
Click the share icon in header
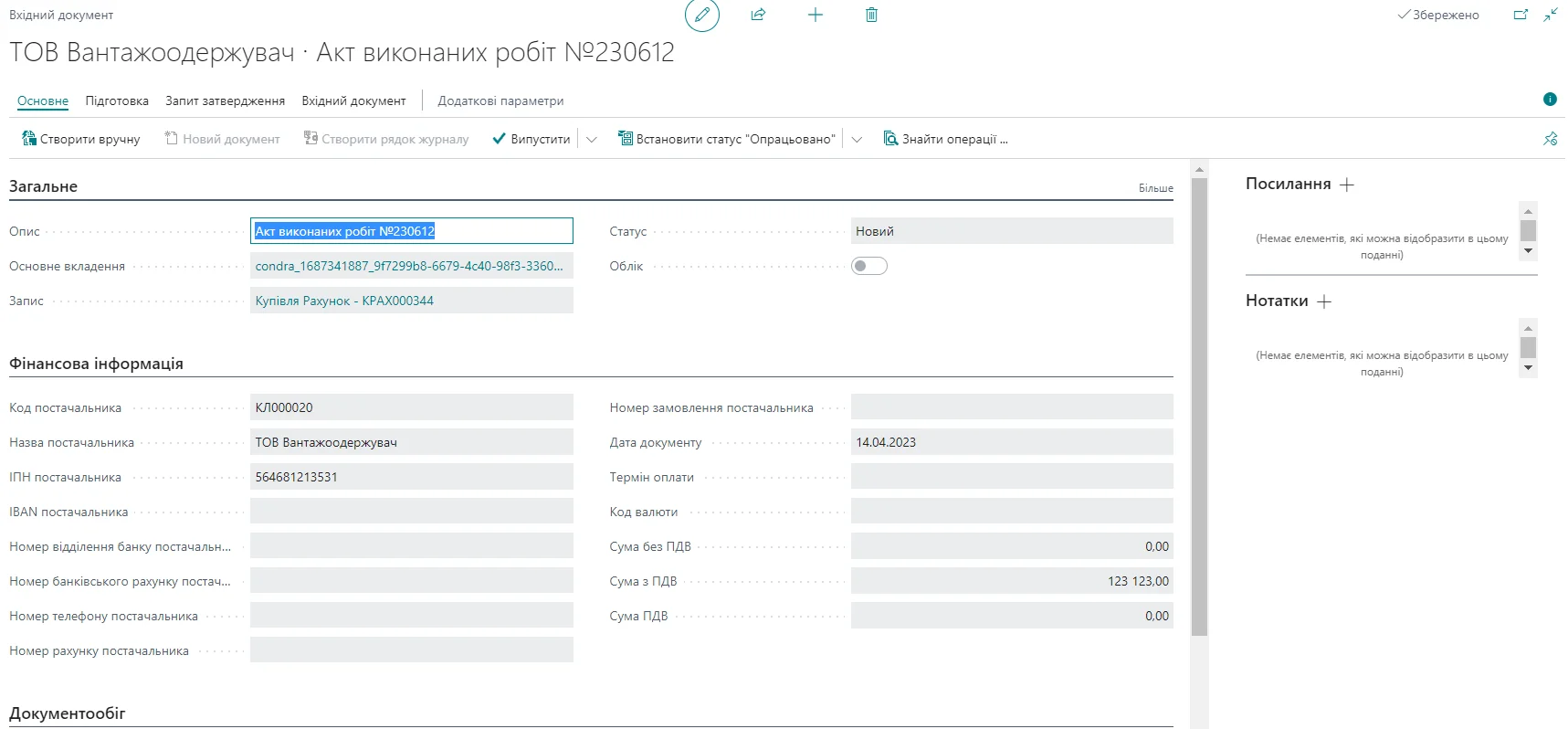click(x=758, y=16)
